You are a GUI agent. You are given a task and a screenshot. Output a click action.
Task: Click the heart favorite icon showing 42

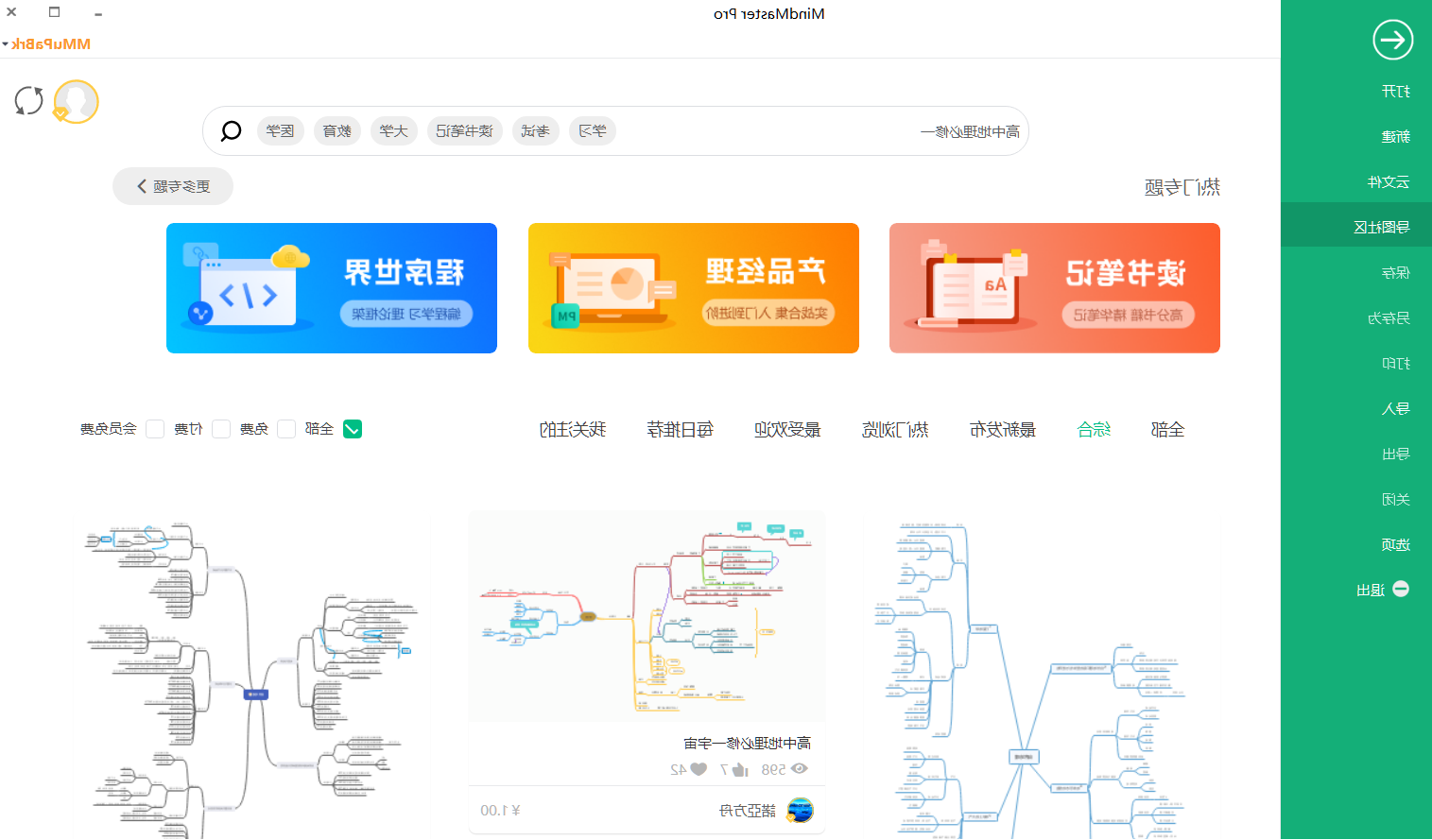point(699,769)
